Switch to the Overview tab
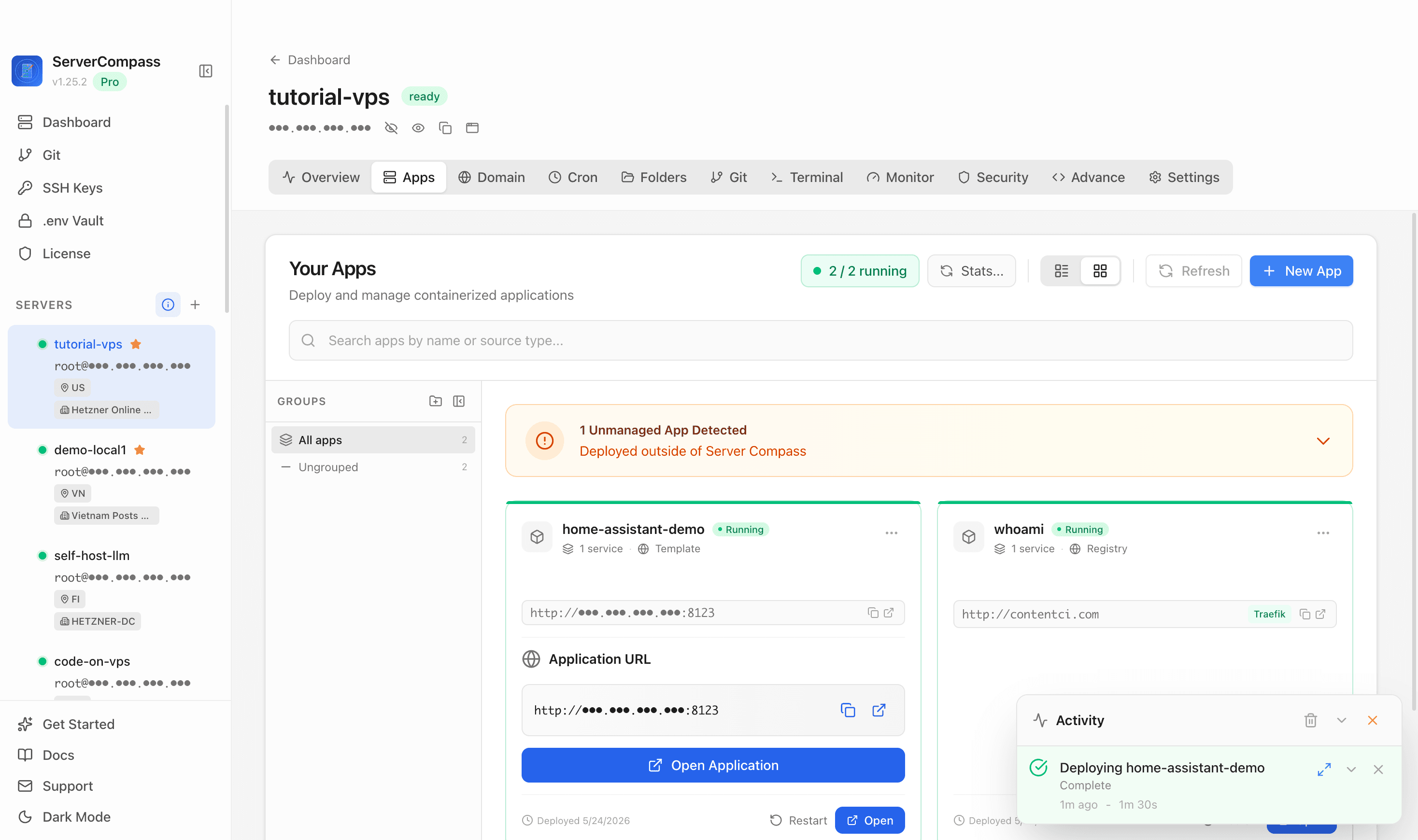1418x840 pixels. (x=321, y=177)
